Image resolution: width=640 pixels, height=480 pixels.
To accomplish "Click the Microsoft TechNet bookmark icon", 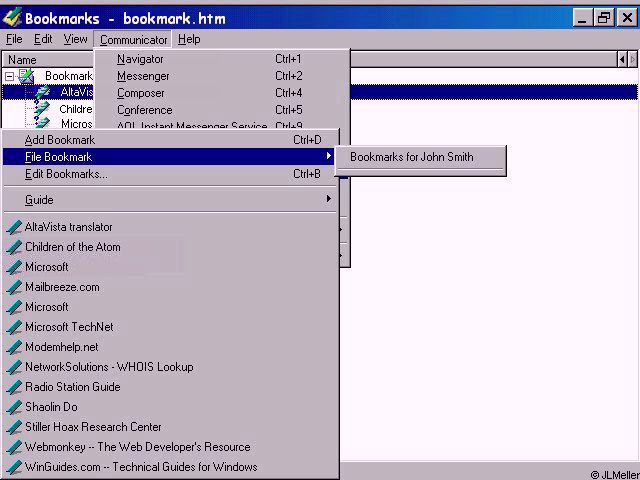I will pos(14,327).
